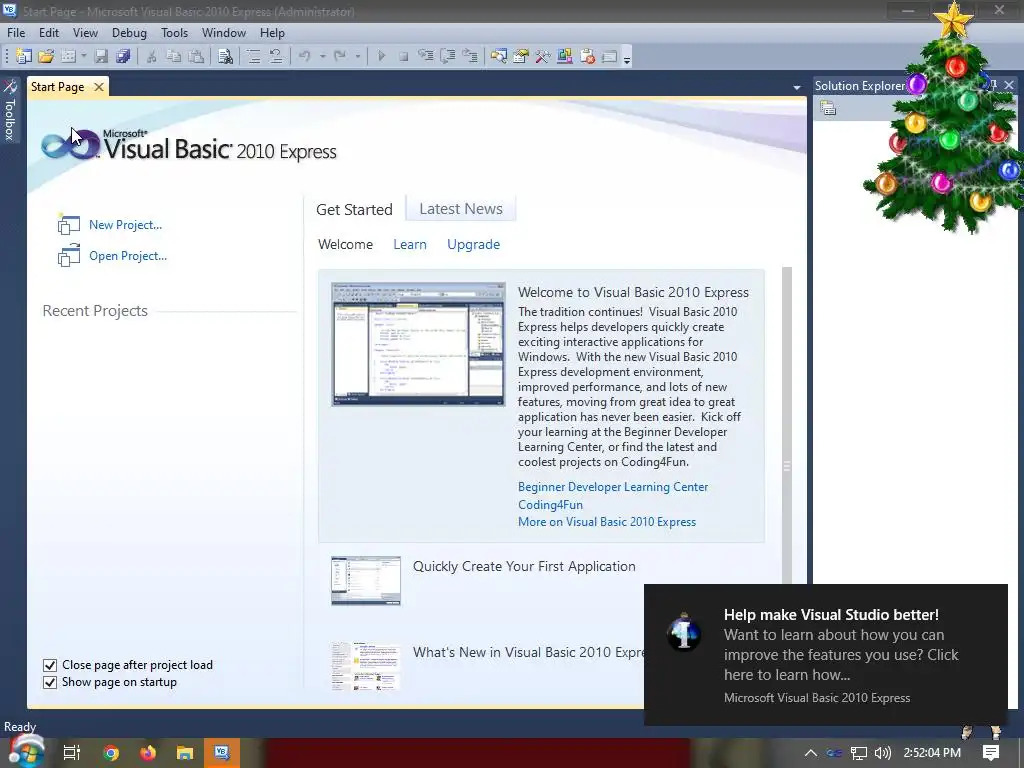Click the Step Over toolbar icon
The image size is (1024, 768).
coord(448,57)
